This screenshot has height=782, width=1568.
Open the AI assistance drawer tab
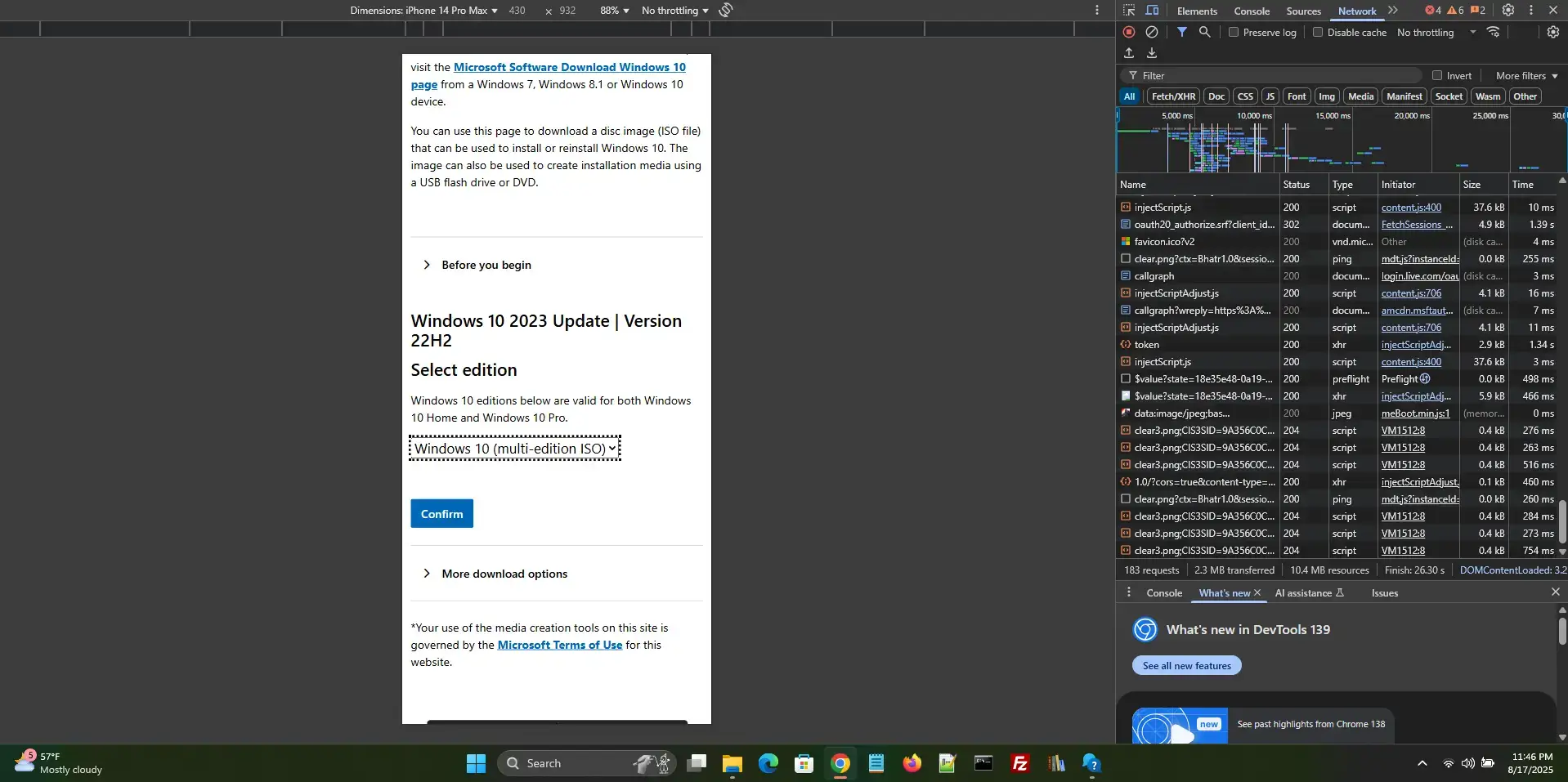point(1309,593)
